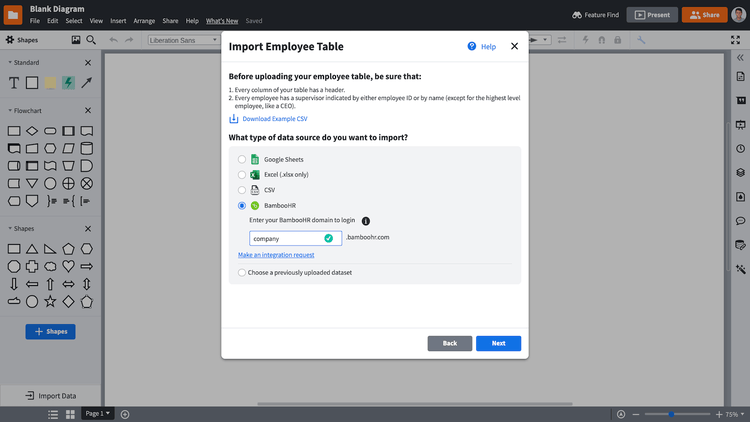Select the Line arrow tool in Standard
The height and width of the screenshot is (422, 750).
87,83
